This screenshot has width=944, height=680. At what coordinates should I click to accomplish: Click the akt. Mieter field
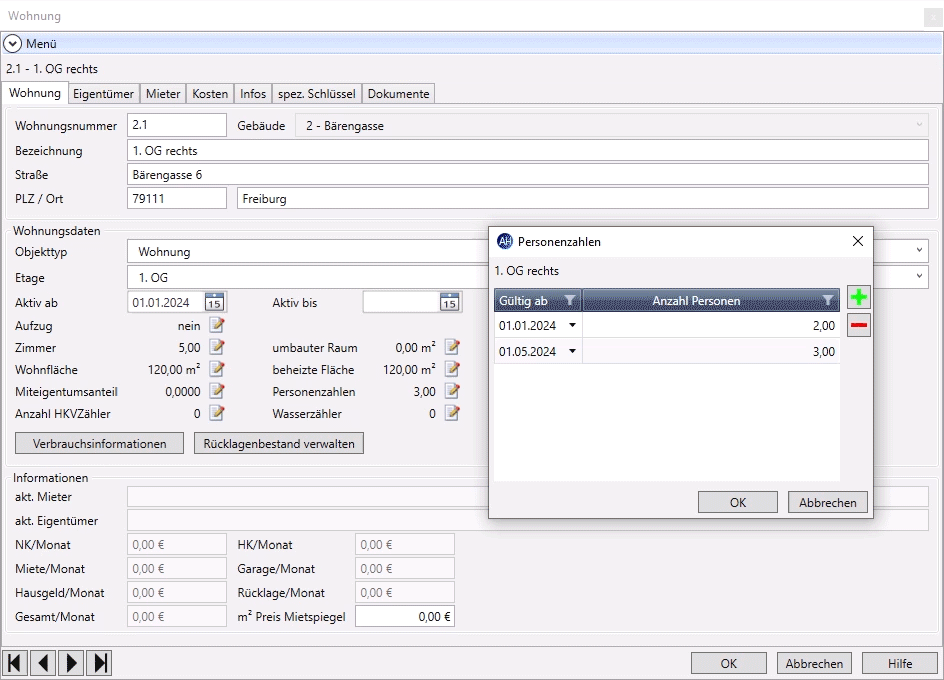tap(528, 496)
